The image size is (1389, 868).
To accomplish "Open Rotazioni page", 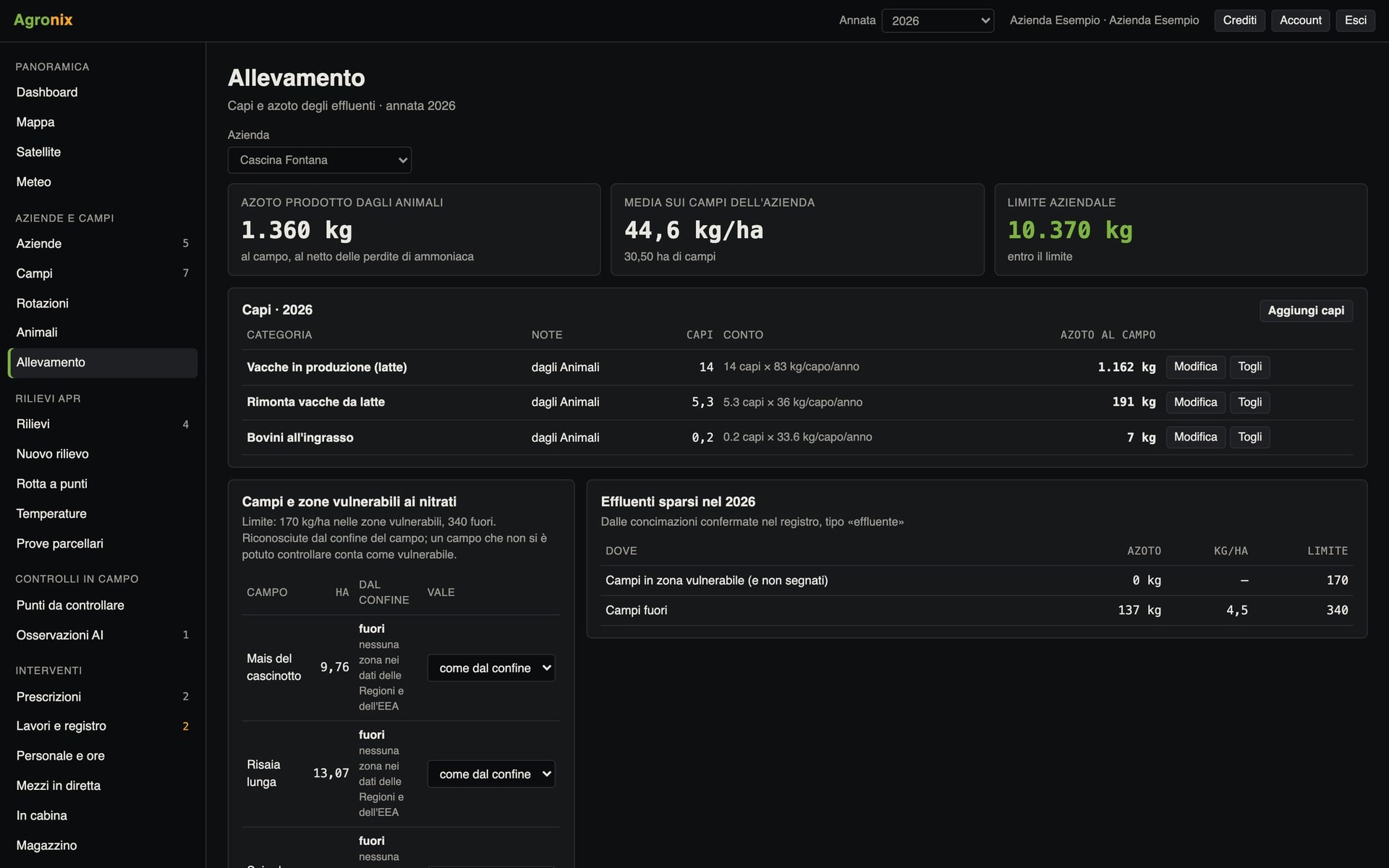I will pos(103,303).
